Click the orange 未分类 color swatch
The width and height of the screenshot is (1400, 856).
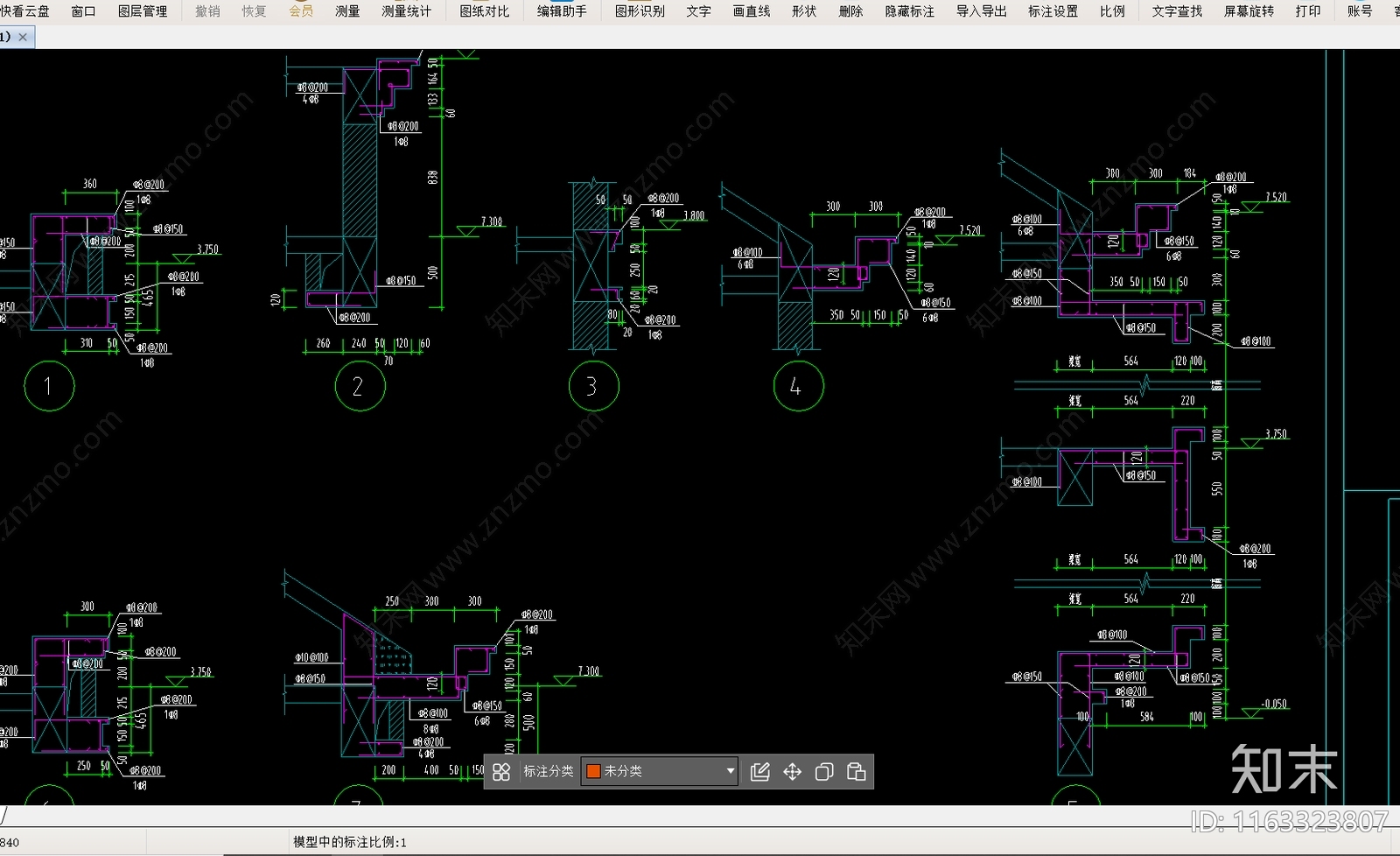[x=593, y=771]
